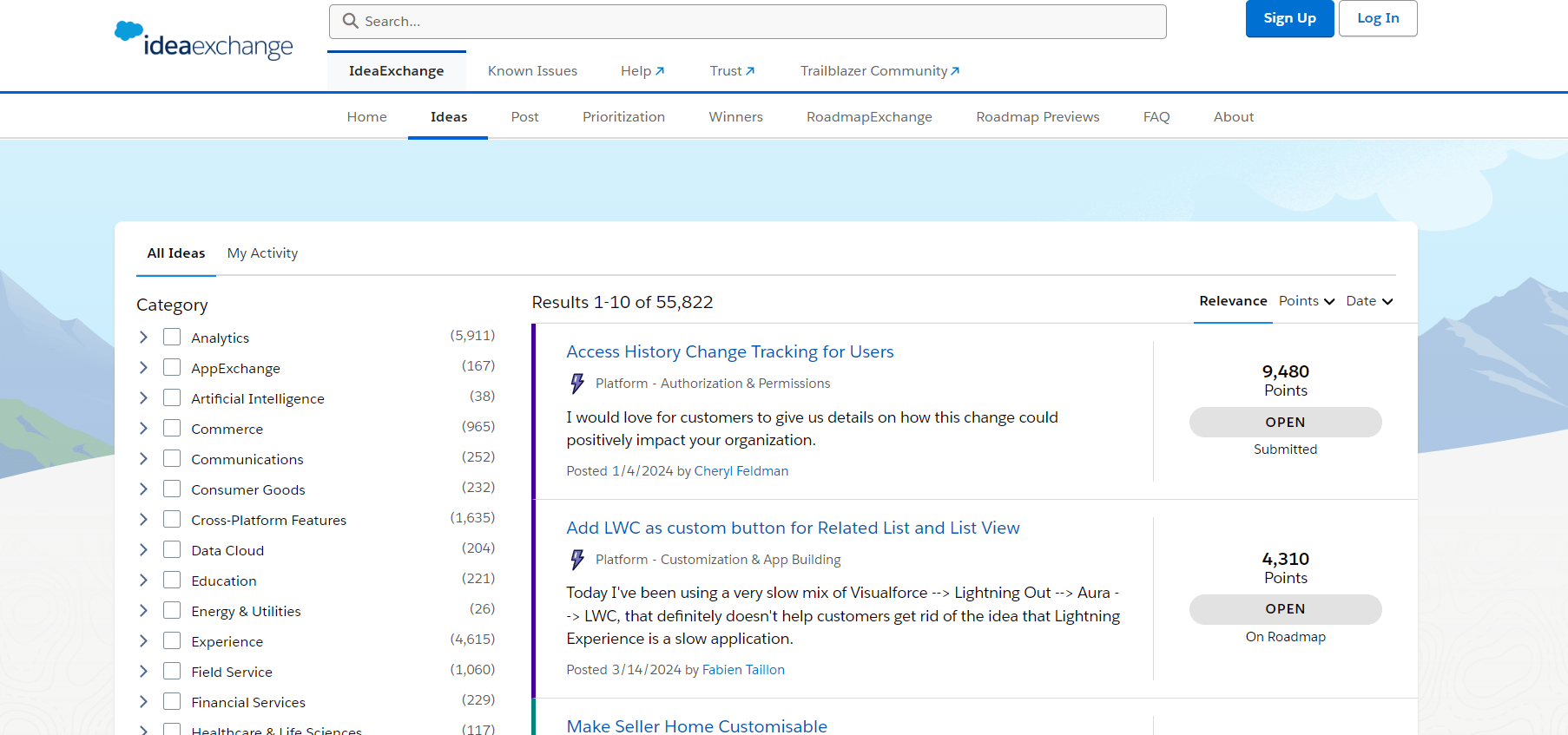Image resolution: width=1568 pixels, height=735 pixels.
Task: Expand the Analytics category chevron
Action: (143, 337)
